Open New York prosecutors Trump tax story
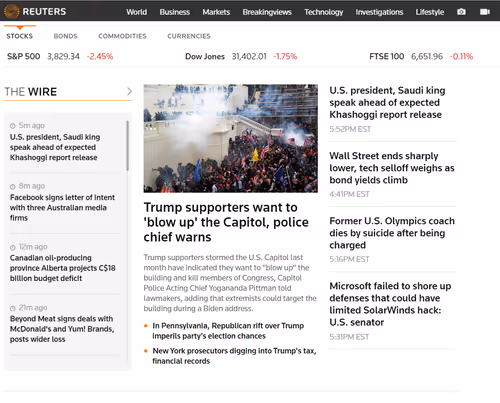 pyautogui.click(x=234, y=356)
